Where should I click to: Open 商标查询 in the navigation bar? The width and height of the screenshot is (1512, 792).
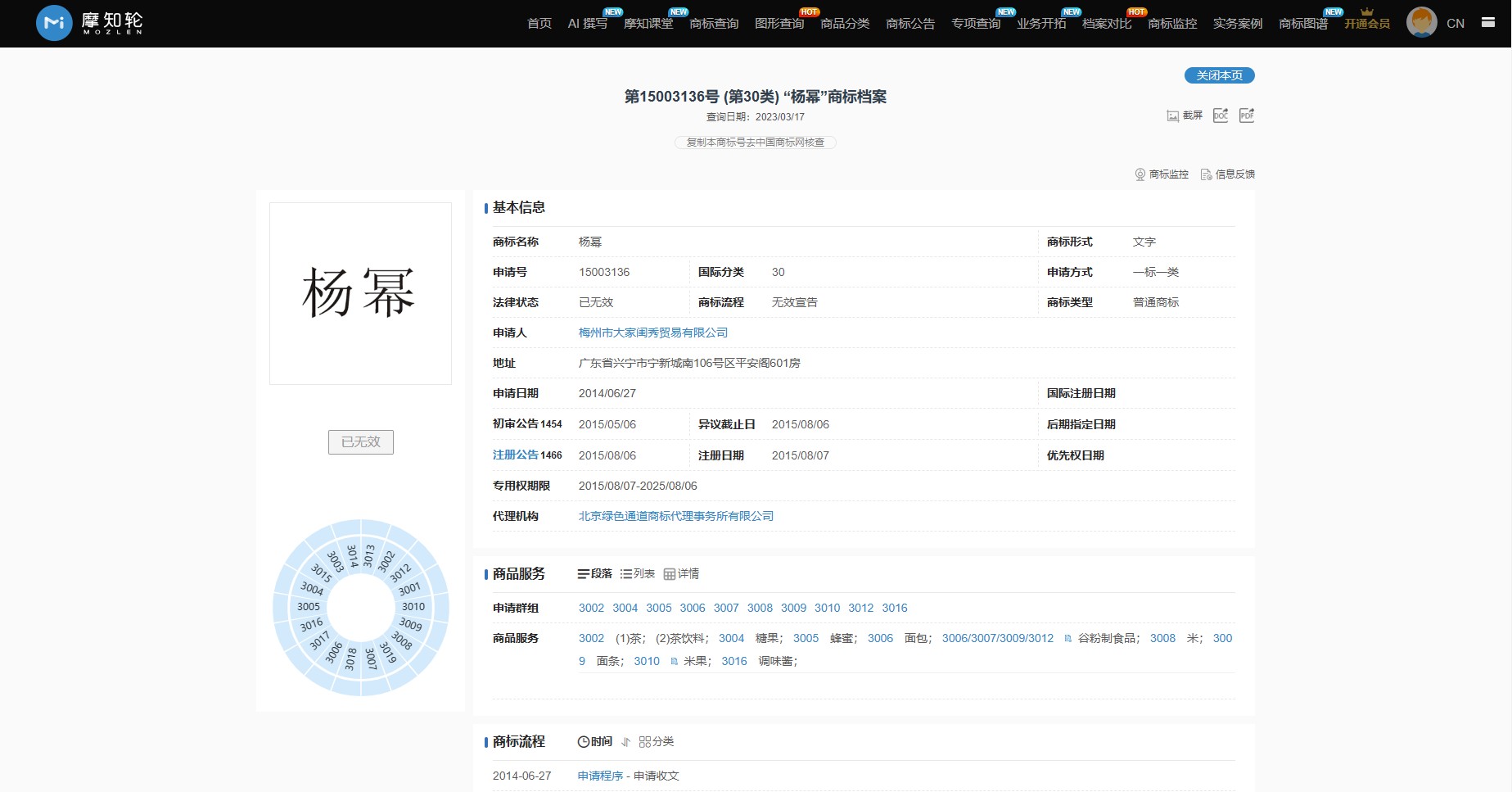tap(714, 24)
